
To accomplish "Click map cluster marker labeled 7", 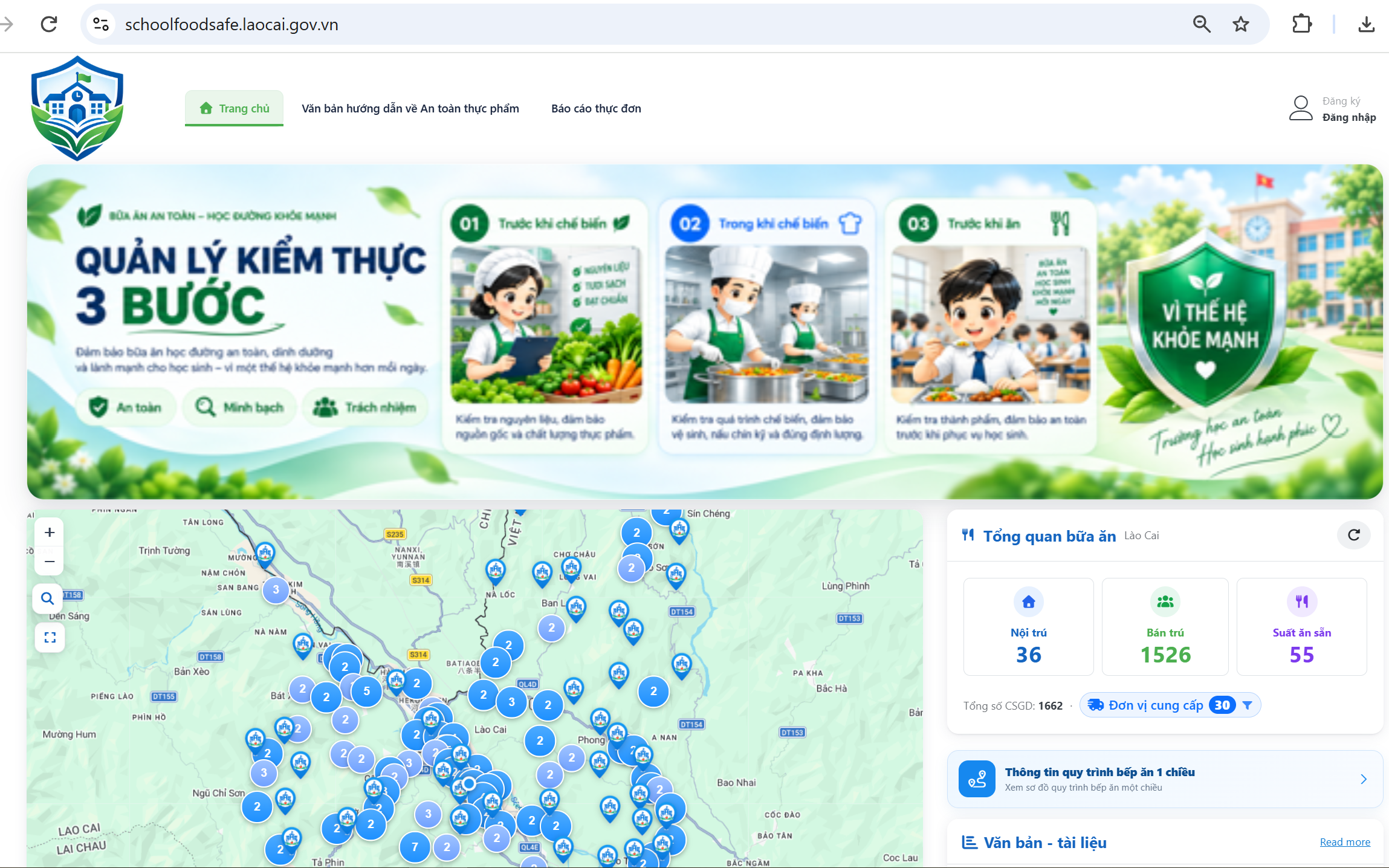I will (x=415, y=847).
